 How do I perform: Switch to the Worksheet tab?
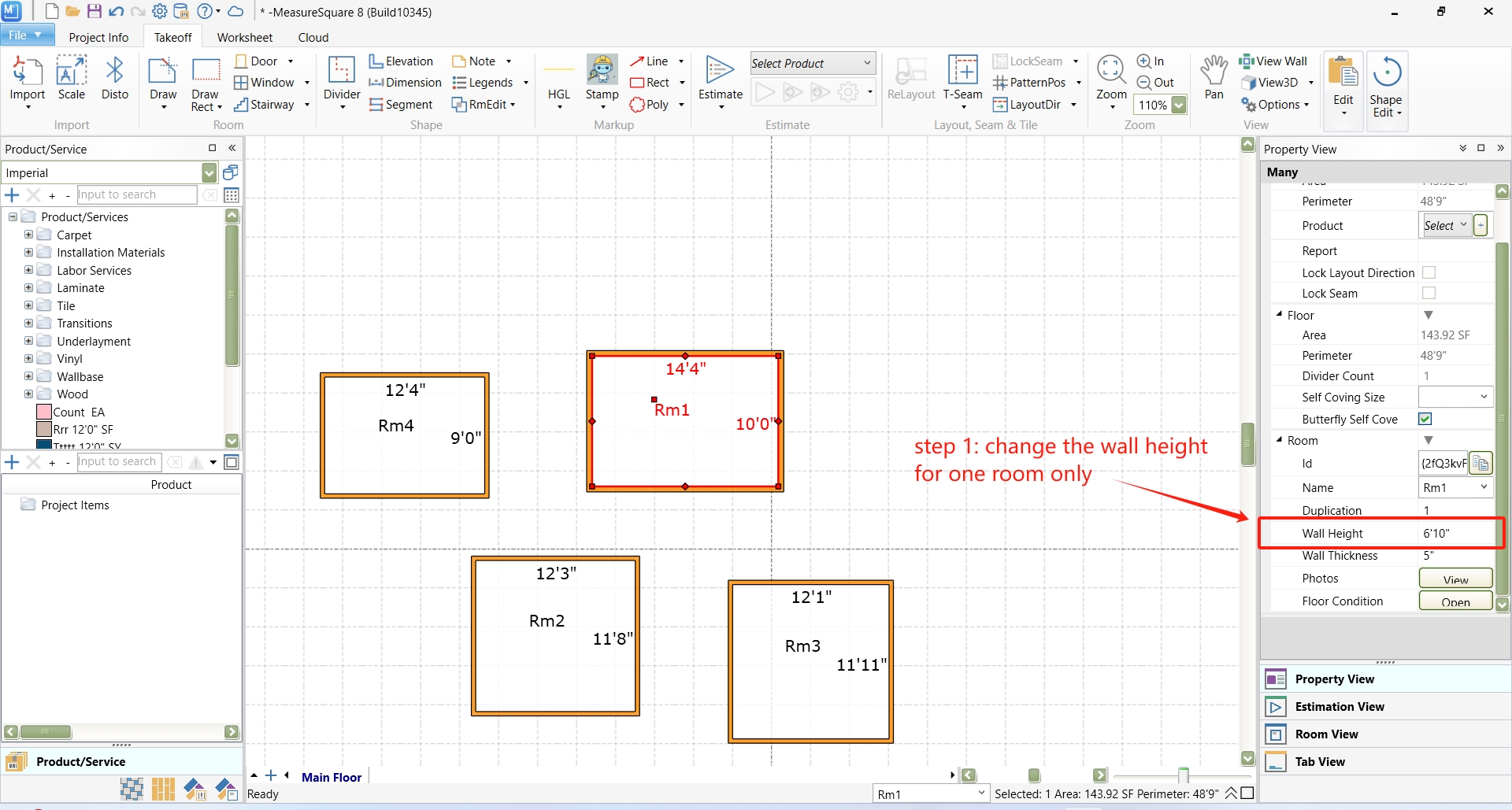click(x=245, y=37)
